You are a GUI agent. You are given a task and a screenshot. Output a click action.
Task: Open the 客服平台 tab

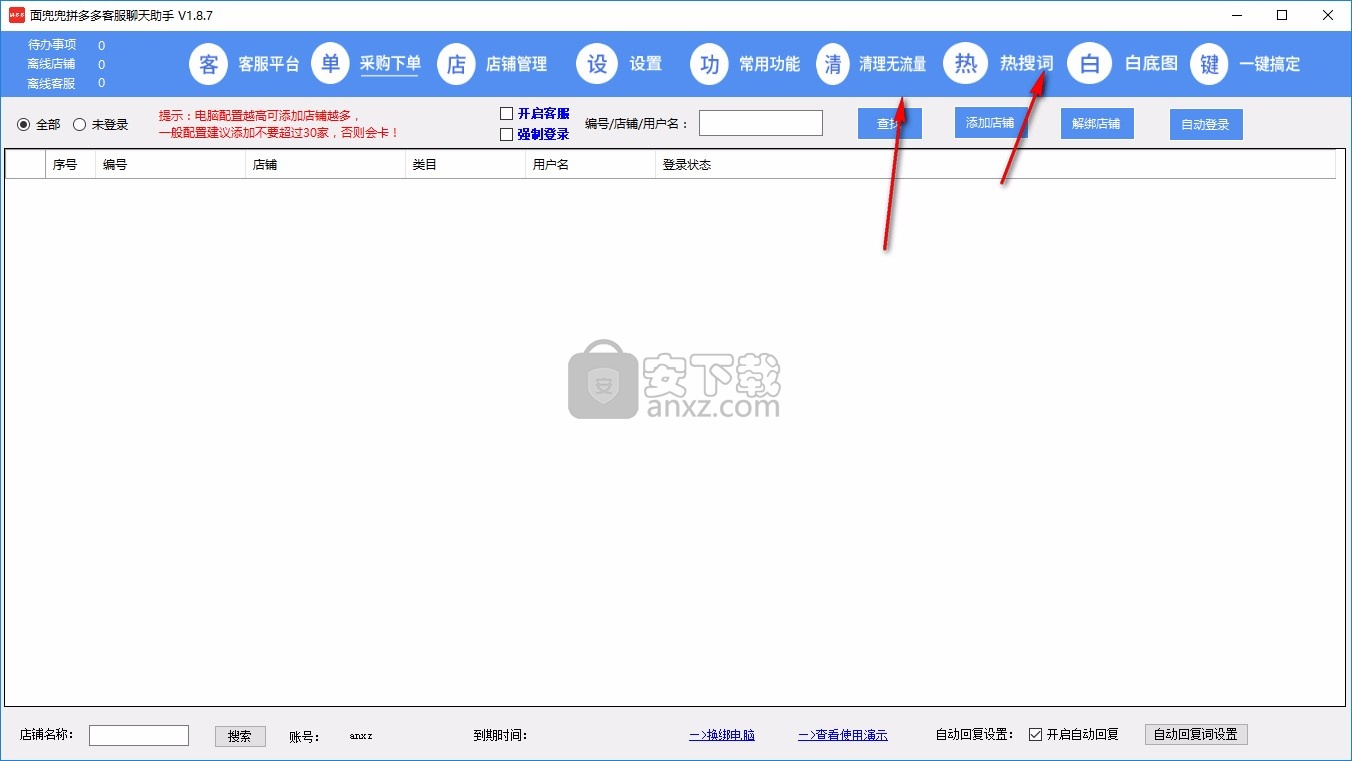tap(269, 64)
